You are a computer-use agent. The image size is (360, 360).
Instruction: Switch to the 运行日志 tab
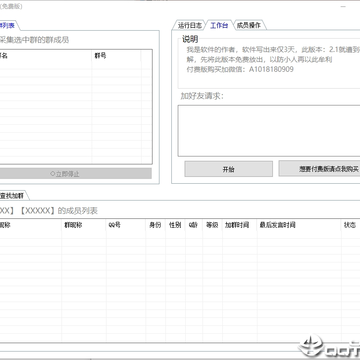tap(190, 25)
